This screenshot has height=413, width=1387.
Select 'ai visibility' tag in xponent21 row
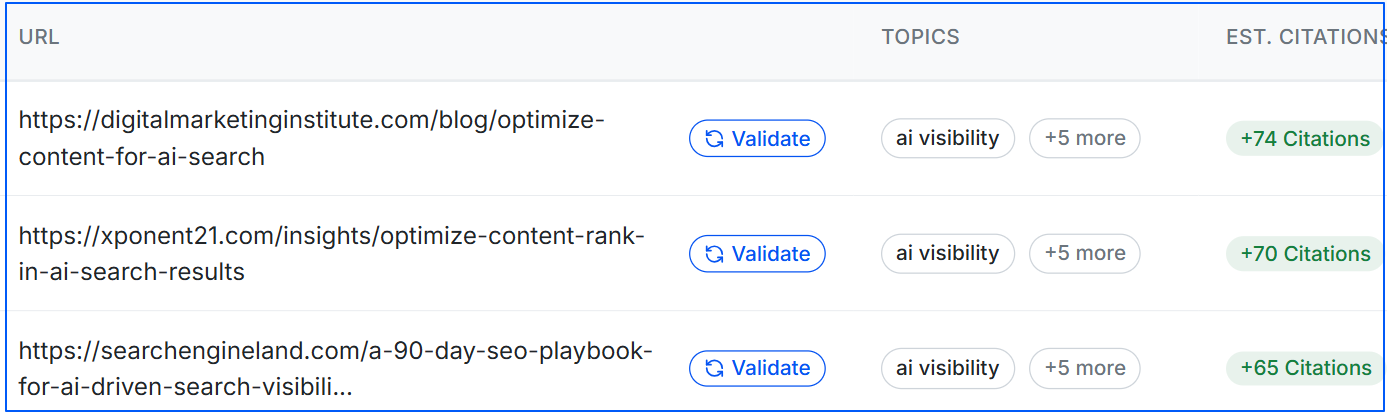pos(947,254)
